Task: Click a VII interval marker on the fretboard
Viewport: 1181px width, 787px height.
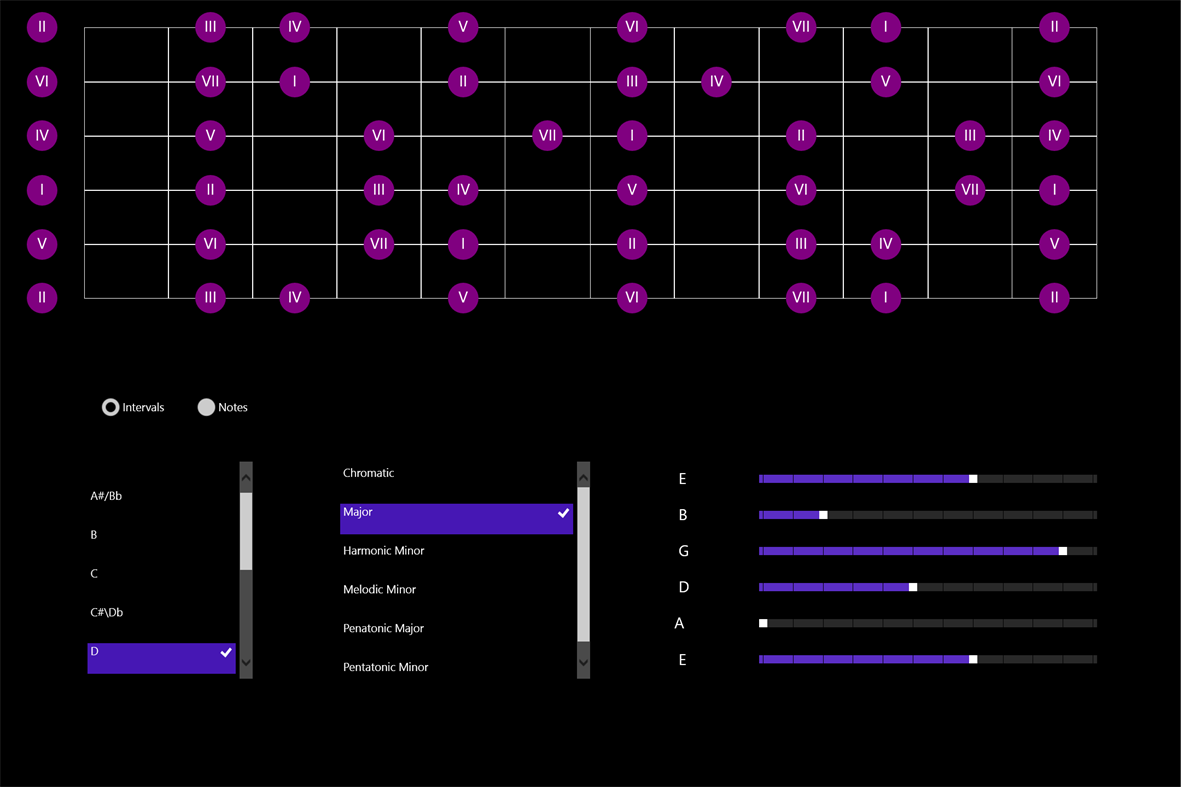Action: (210, 82)
